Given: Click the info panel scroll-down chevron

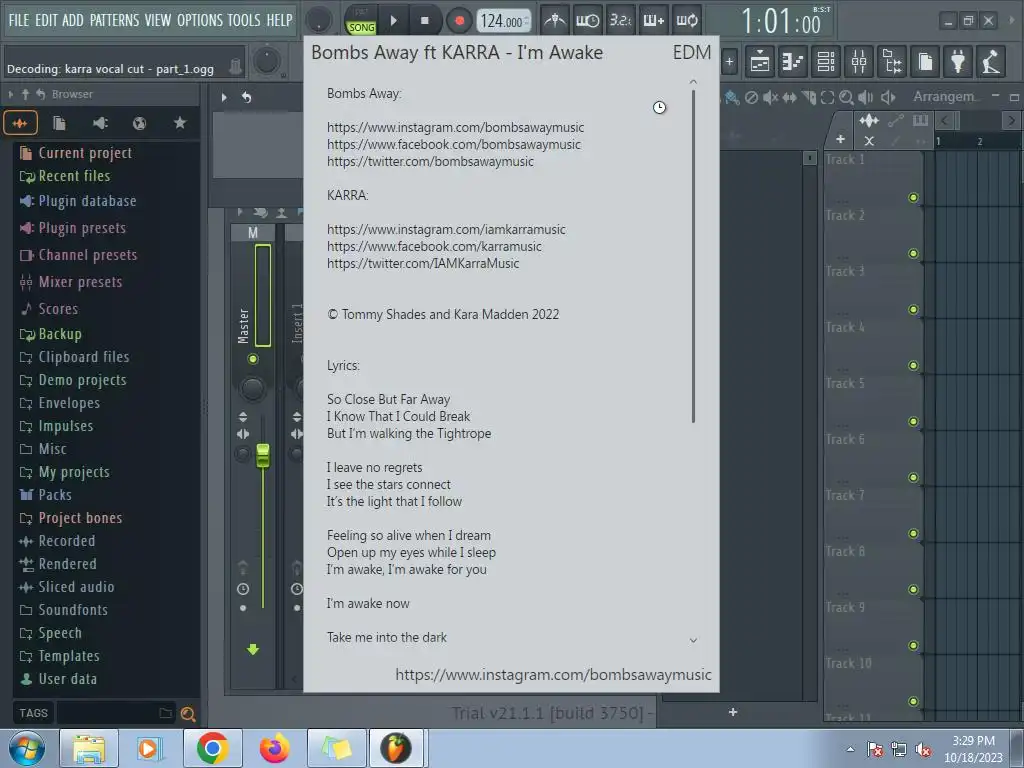Looking at the screenshot, I should point(693,641).
